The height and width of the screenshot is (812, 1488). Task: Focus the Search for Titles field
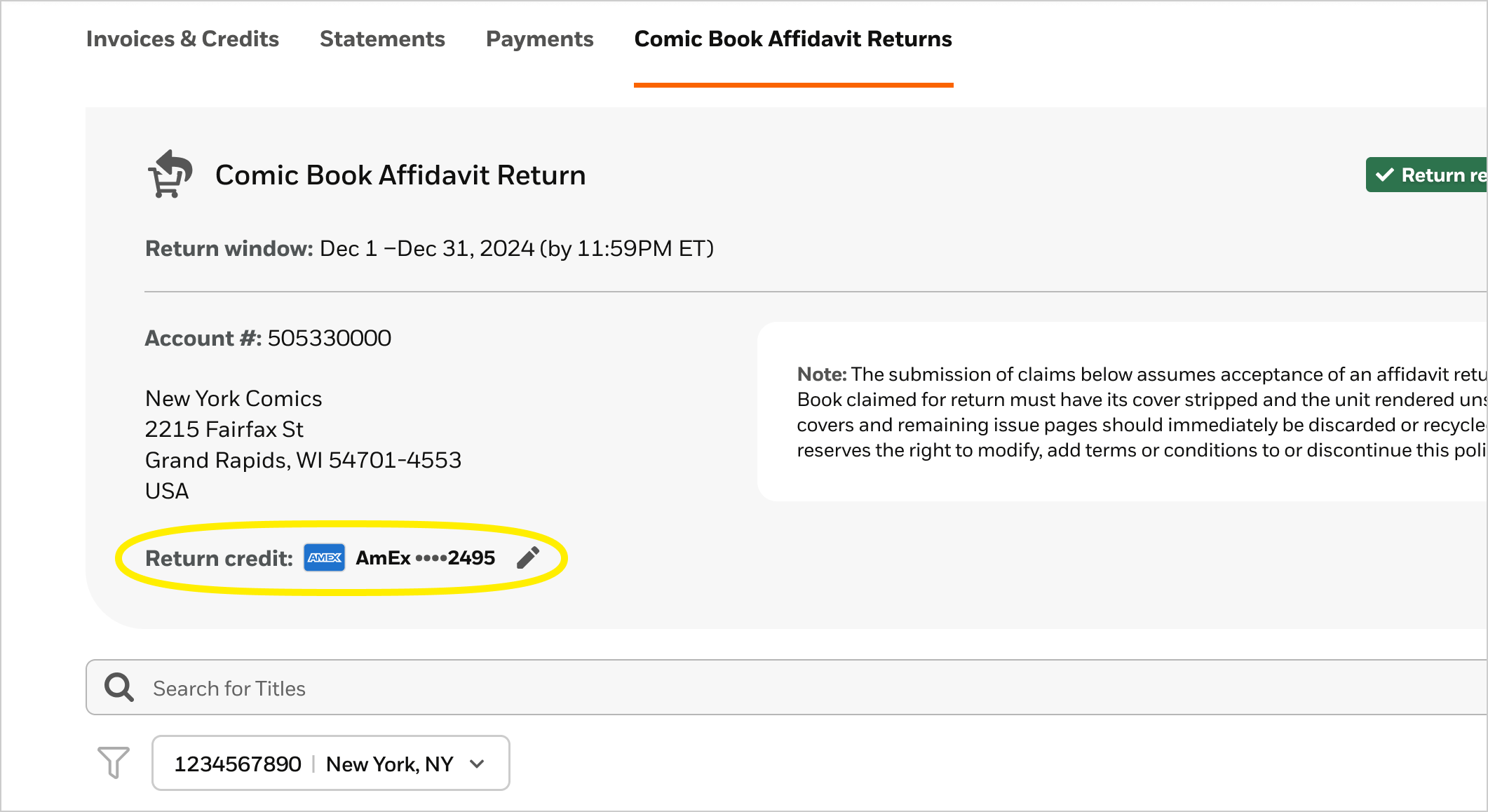pos(786,687)
